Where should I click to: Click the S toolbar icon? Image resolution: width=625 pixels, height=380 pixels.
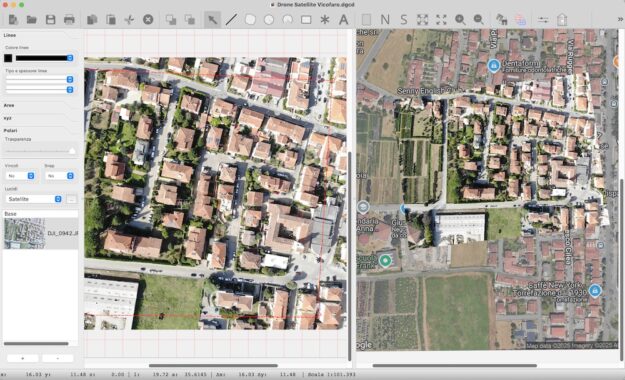(404, 20)
